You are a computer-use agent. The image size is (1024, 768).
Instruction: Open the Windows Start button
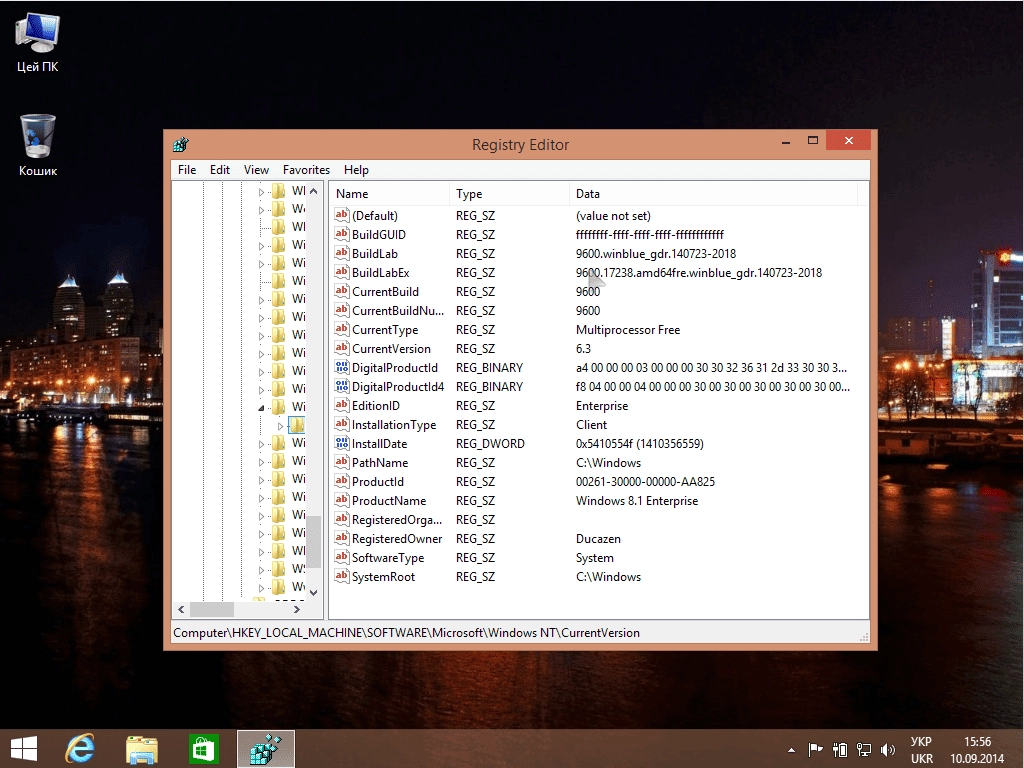tap(24, 748)
